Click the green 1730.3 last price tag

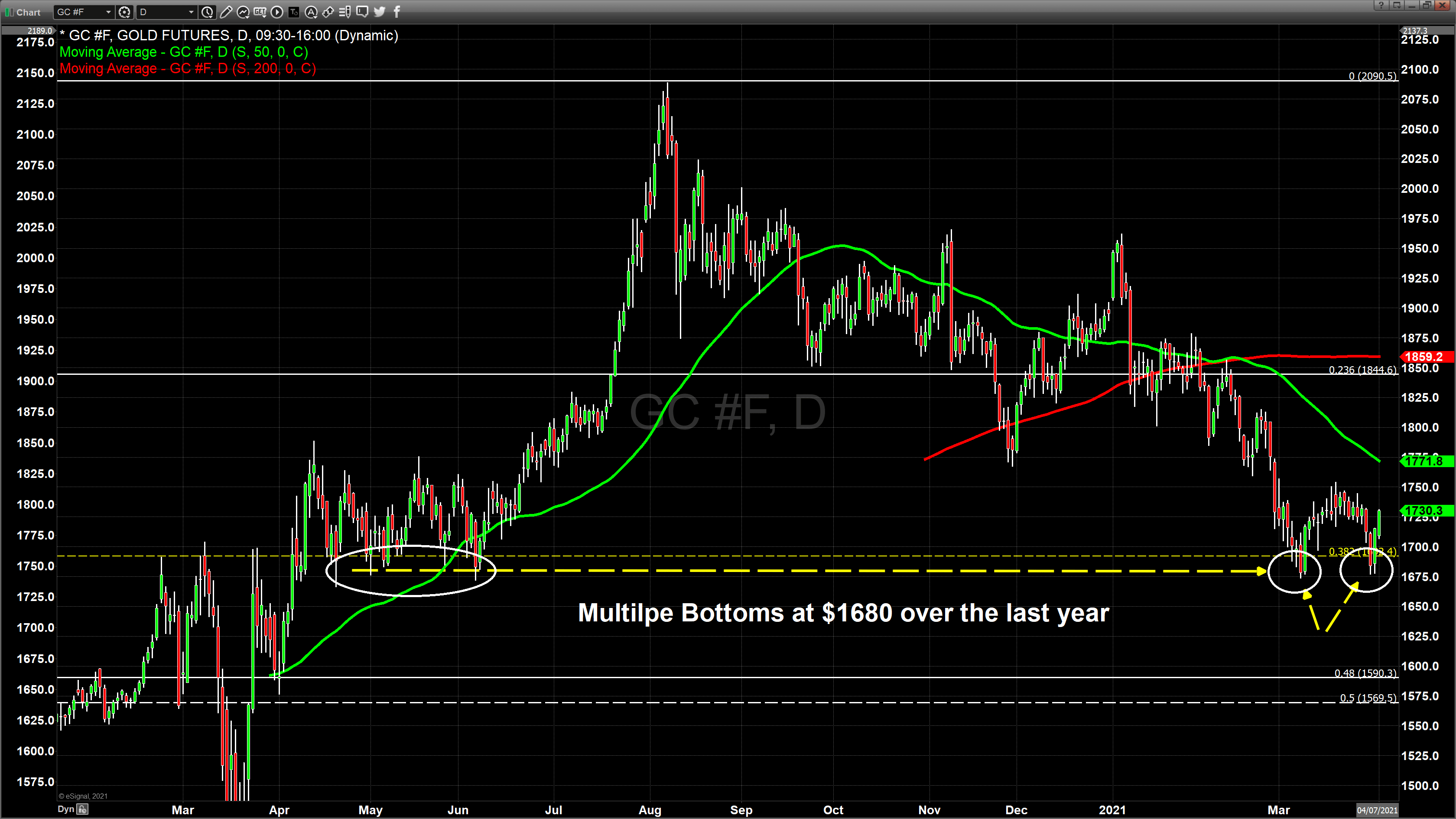[1426, 510]
